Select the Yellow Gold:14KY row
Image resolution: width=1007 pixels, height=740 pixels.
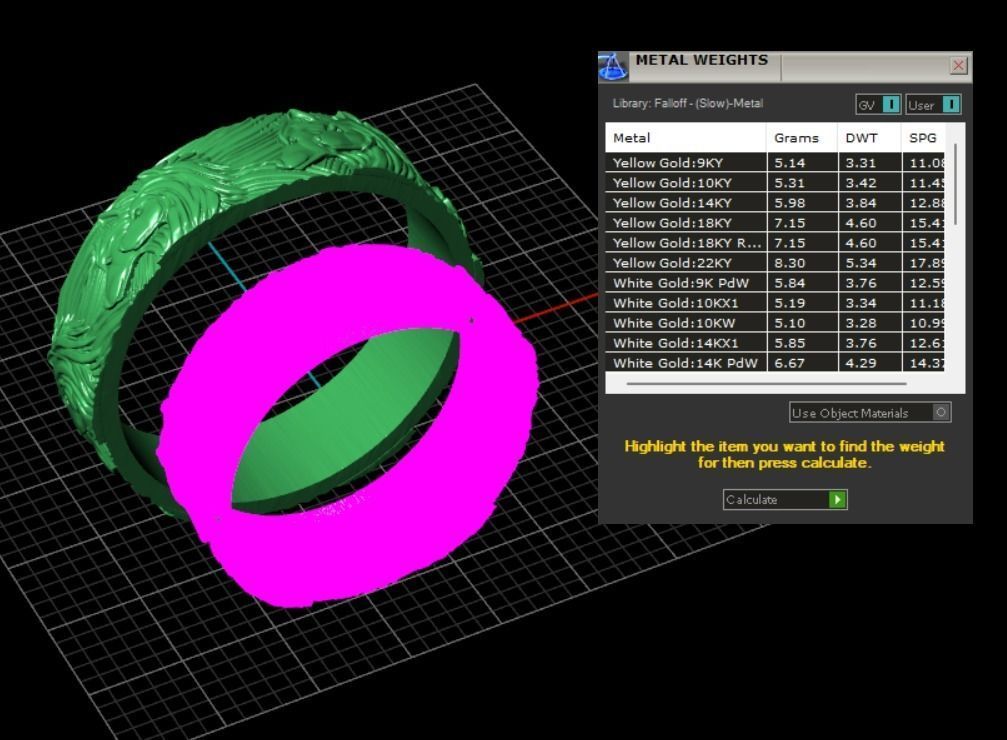[775, 202]
